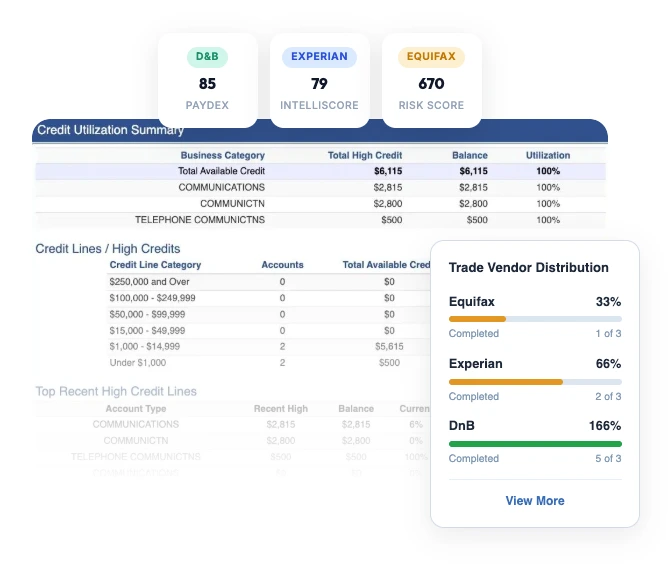
Task: Click the Trade Vendor Distribution title
Action: click(528, 268)
